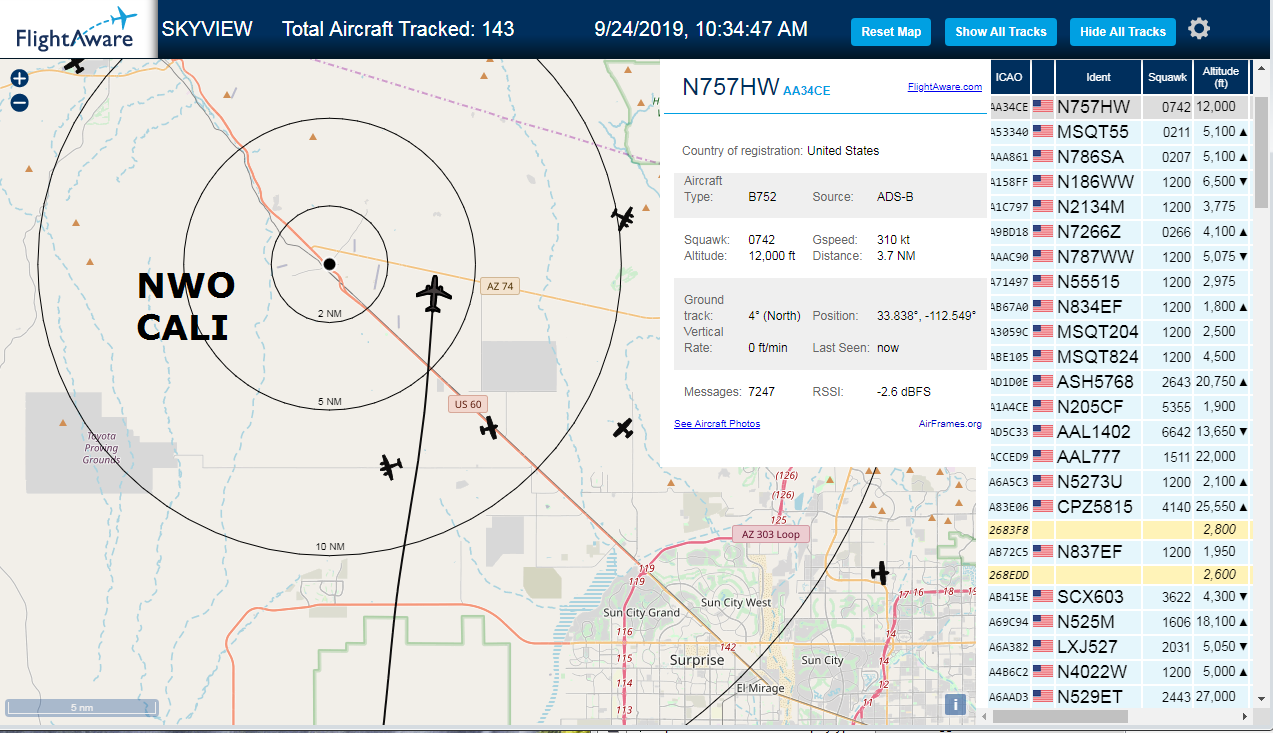
Task: Click the 5 nm map scale bar
Action: [80, 706]
